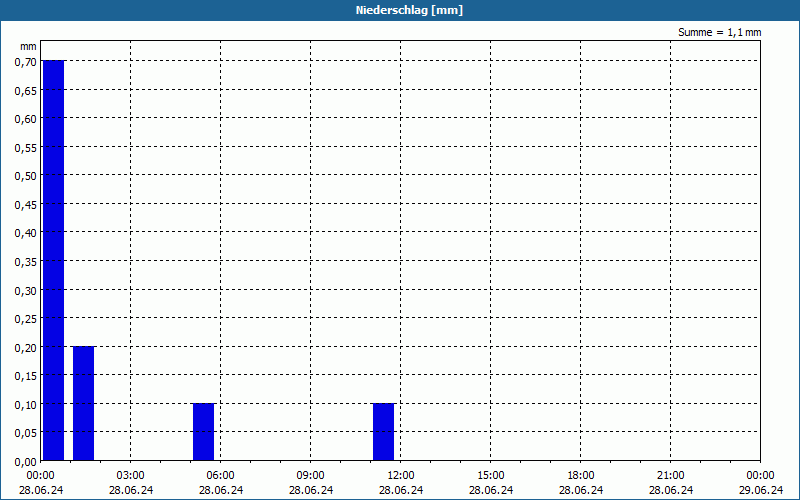800x500 pixels.
Task: Click the y-axis value 0,65
Action: 26,90
